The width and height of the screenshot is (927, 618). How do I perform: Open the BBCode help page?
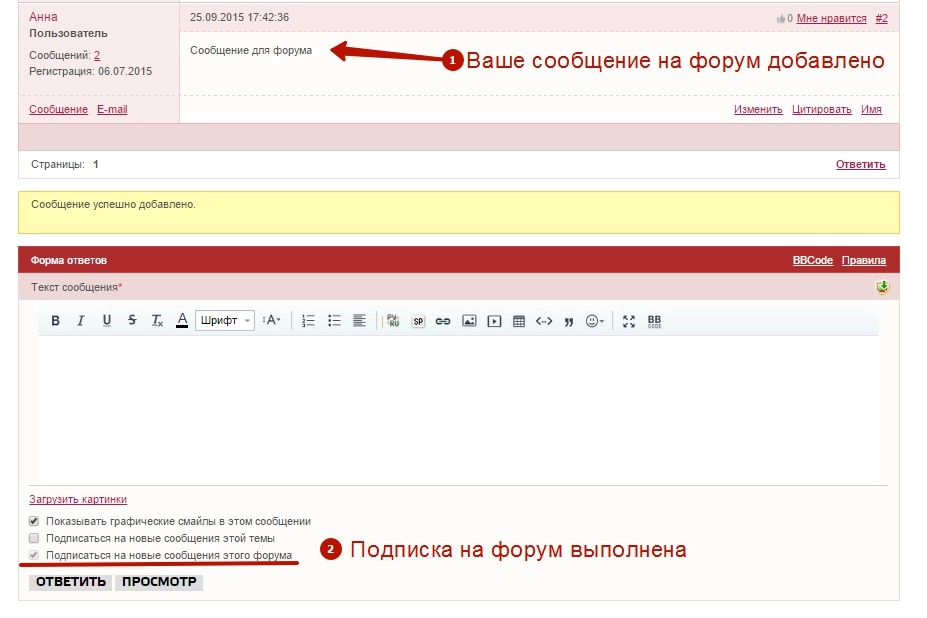point(814,259)
